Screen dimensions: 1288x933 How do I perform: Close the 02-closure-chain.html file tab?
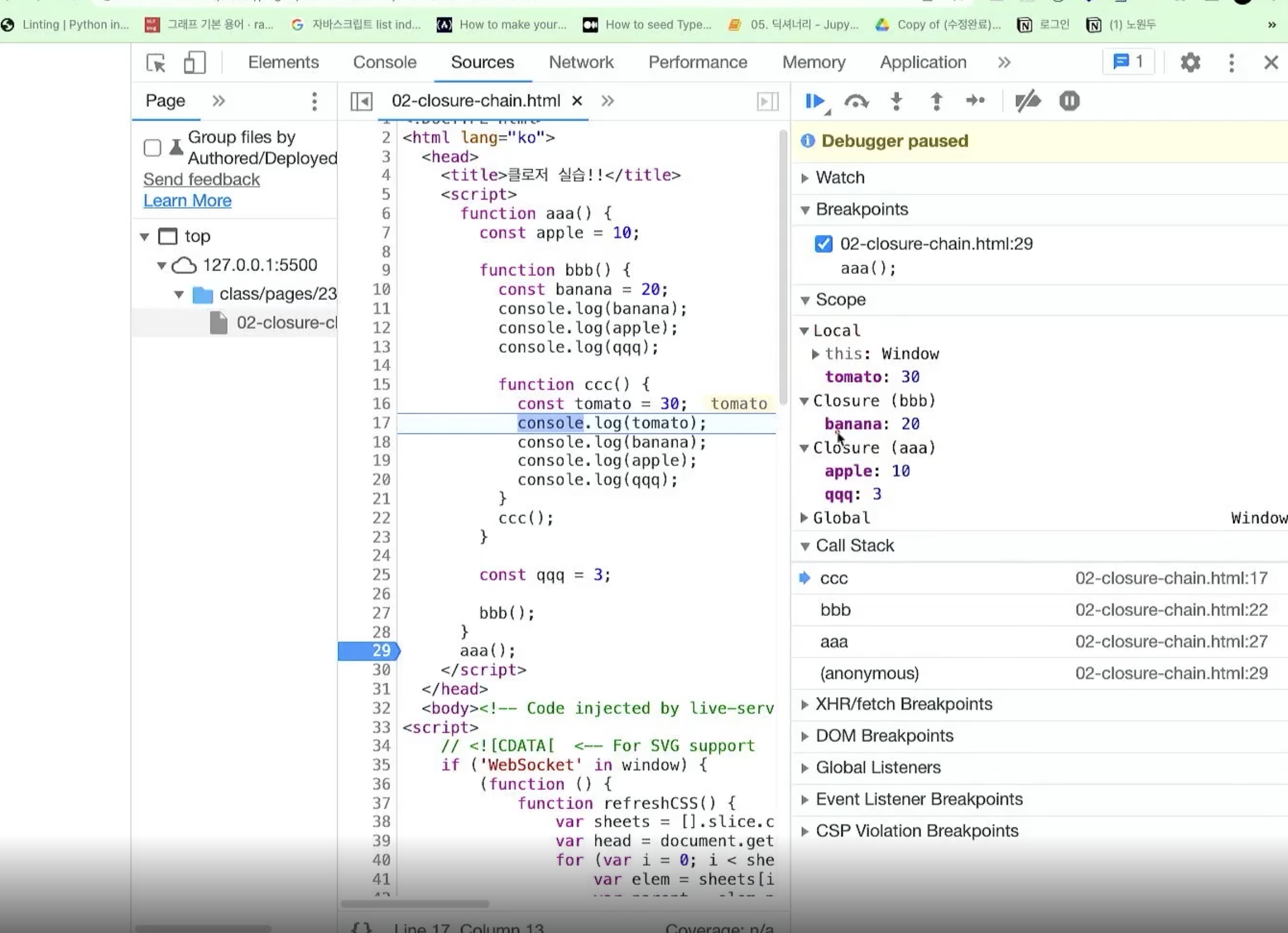point(577,101)
